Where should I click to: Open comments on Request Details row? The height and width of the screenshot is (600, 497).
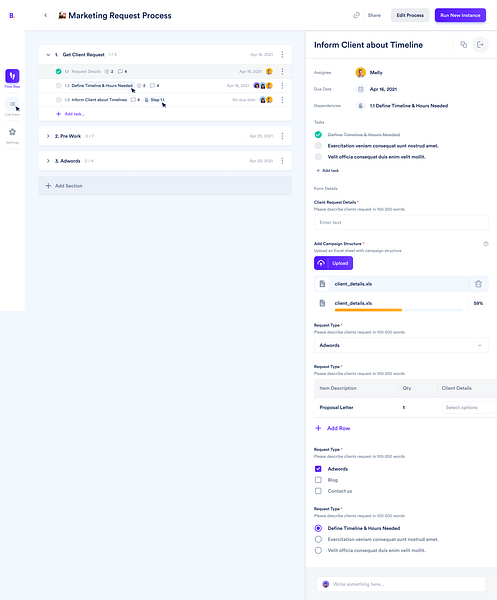coord(122,72)
